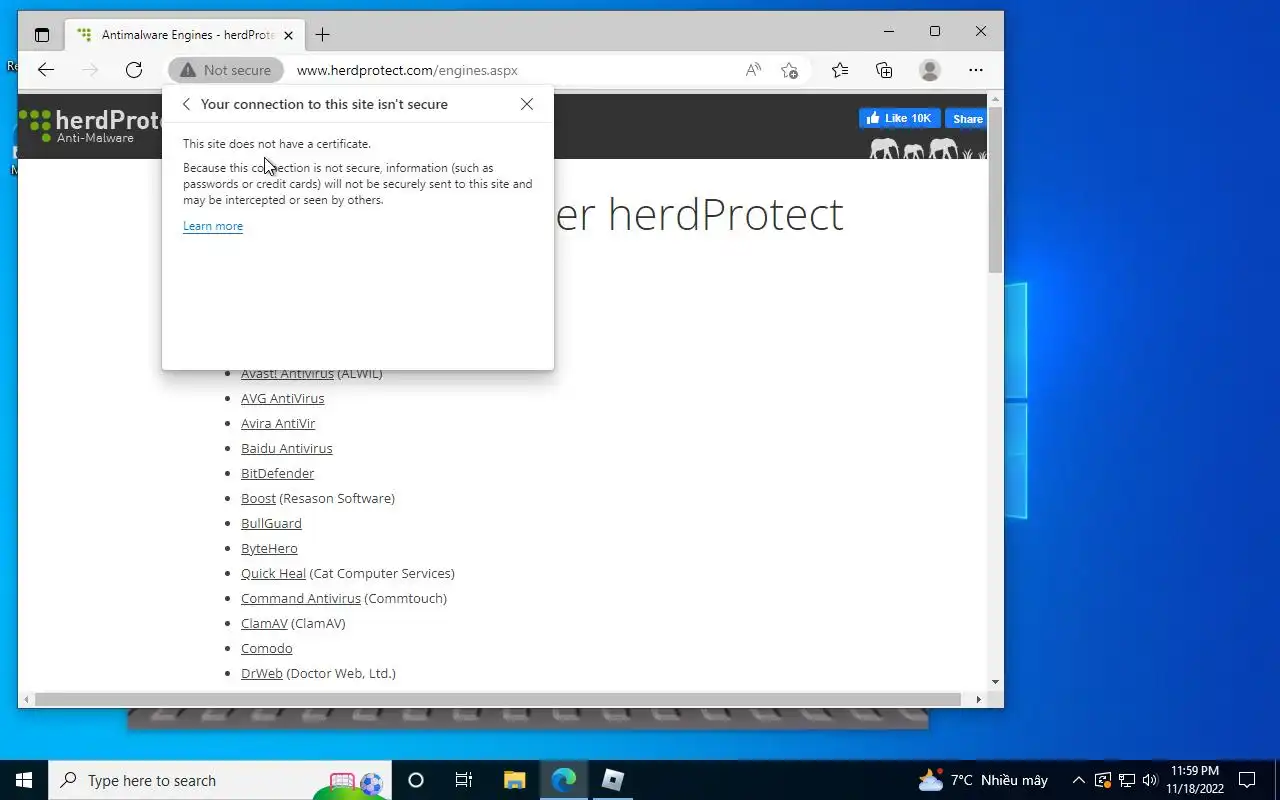This screenshot has width=1280, height=800.
Task: Open Settings and more menu
Action: [976, 70]
